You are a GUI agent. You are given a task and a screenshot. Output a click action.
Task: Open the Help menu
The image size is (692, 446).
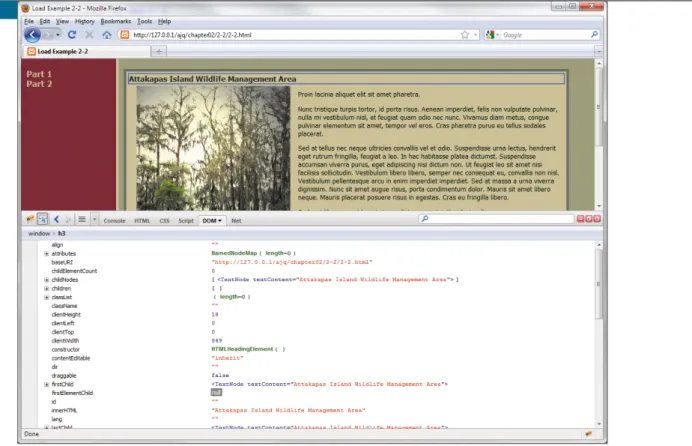pyautogui.click(x=164, y=21)
